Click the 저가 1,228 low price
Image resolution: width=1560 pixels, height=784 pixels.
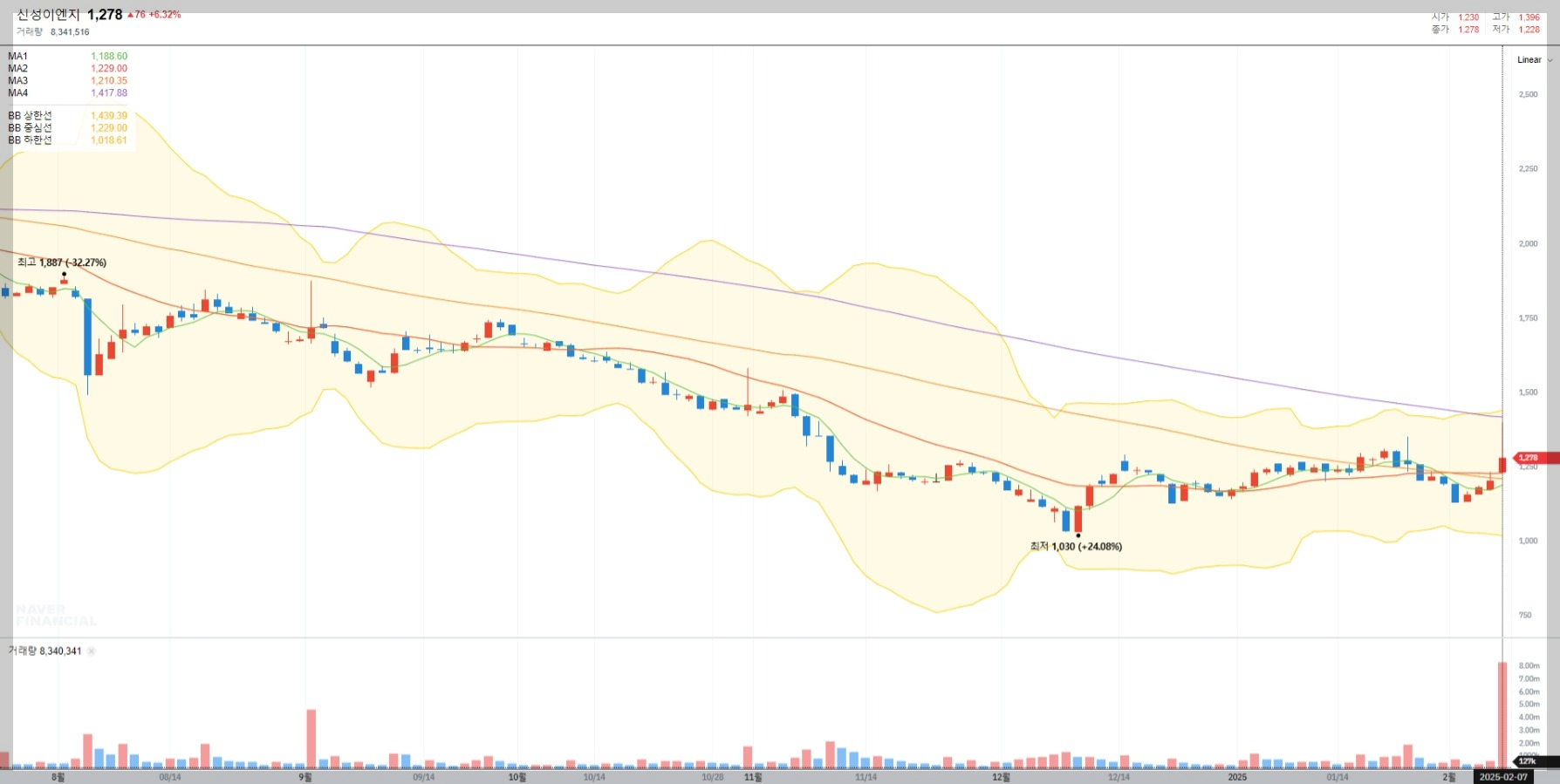coord(1516,30)
